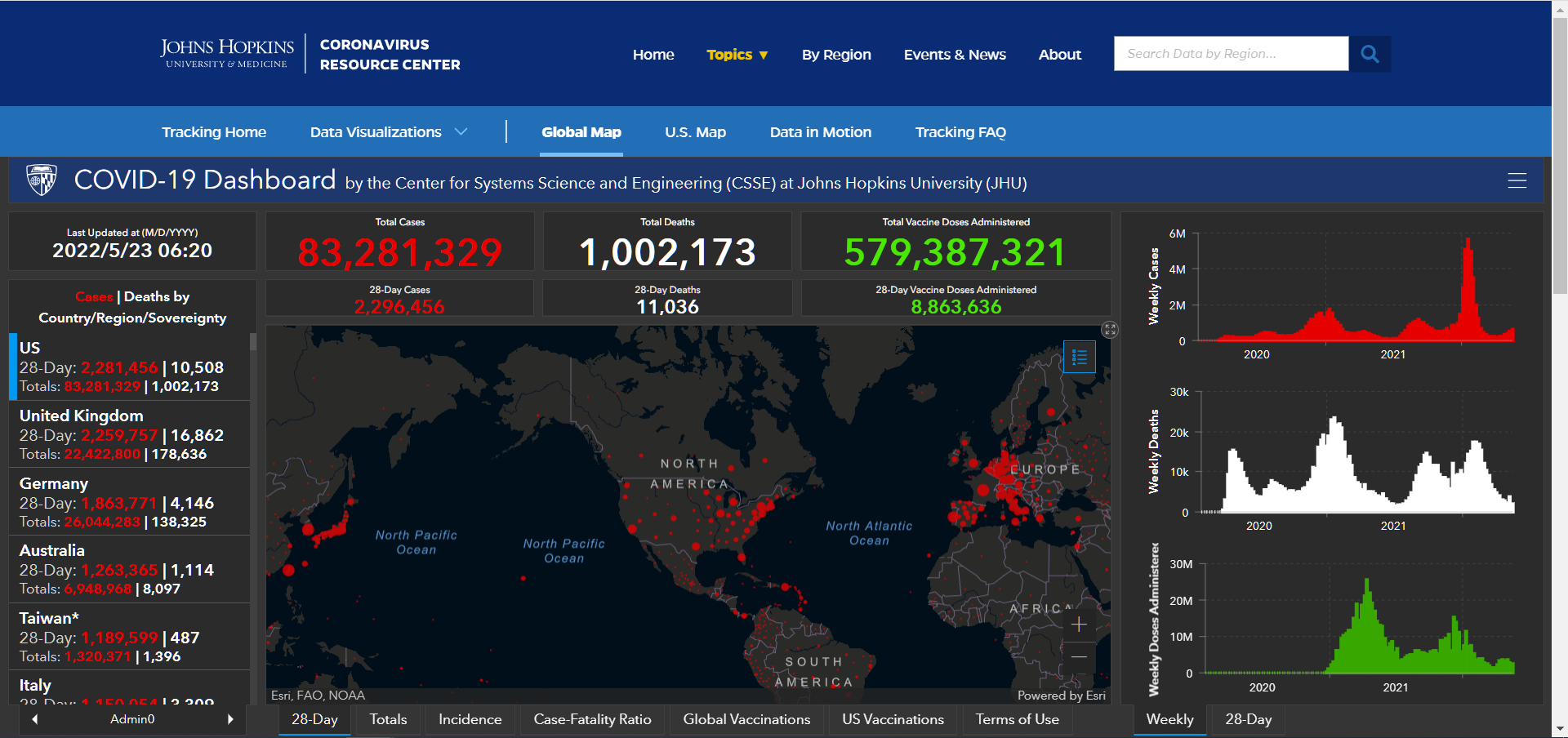Viewport: 1568px width, 738px height.
Task: Go to Tracking FAQ page
Action: coord(960,132)
